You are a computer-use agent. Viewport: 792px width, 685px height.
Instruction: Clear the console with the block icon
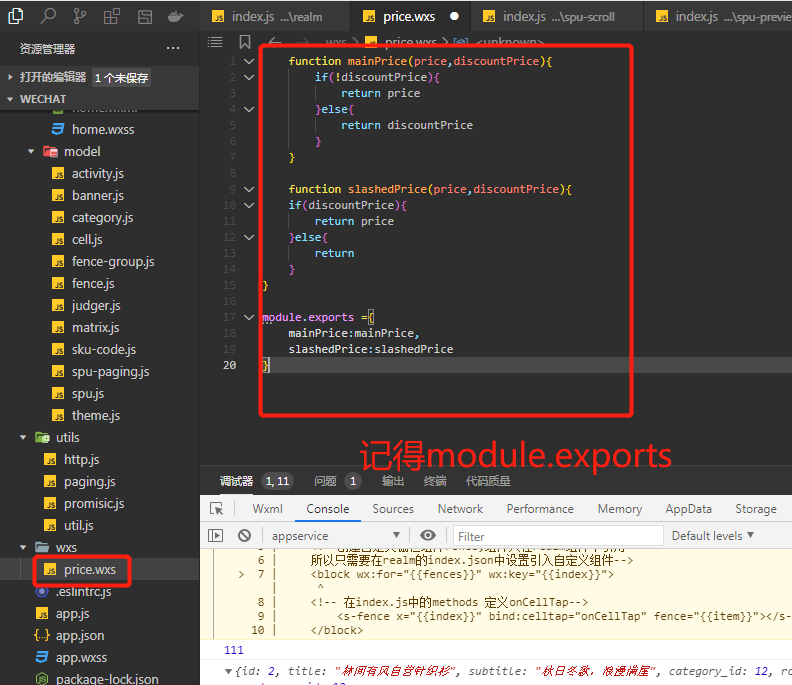tap(244, 535)
